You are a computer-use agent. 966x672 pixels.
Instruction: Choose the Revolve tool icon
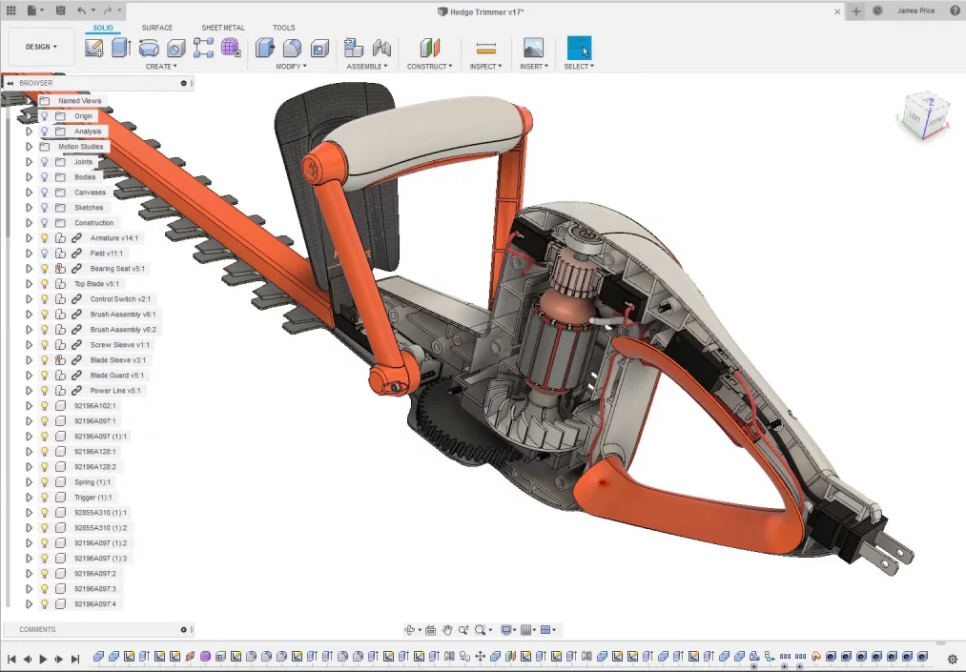[149, 48]
